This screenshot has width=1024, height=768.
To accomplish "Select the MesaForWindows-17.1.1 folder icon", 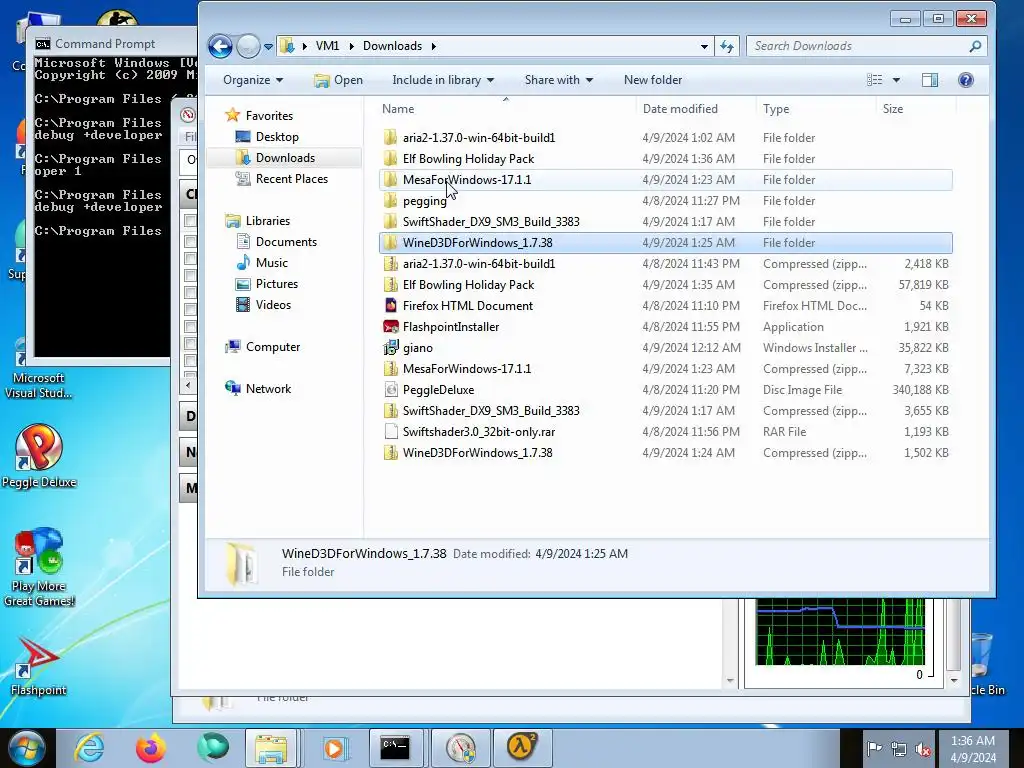I will click(x=391, y=180).
